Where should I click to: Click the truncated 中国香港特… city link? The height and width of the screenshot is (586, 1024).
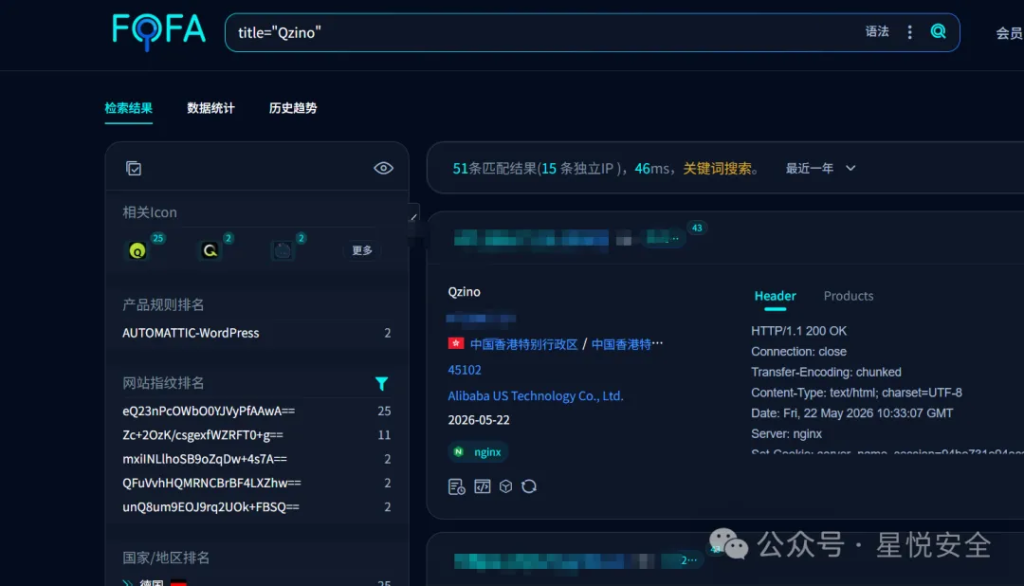[x=627, y=344]
